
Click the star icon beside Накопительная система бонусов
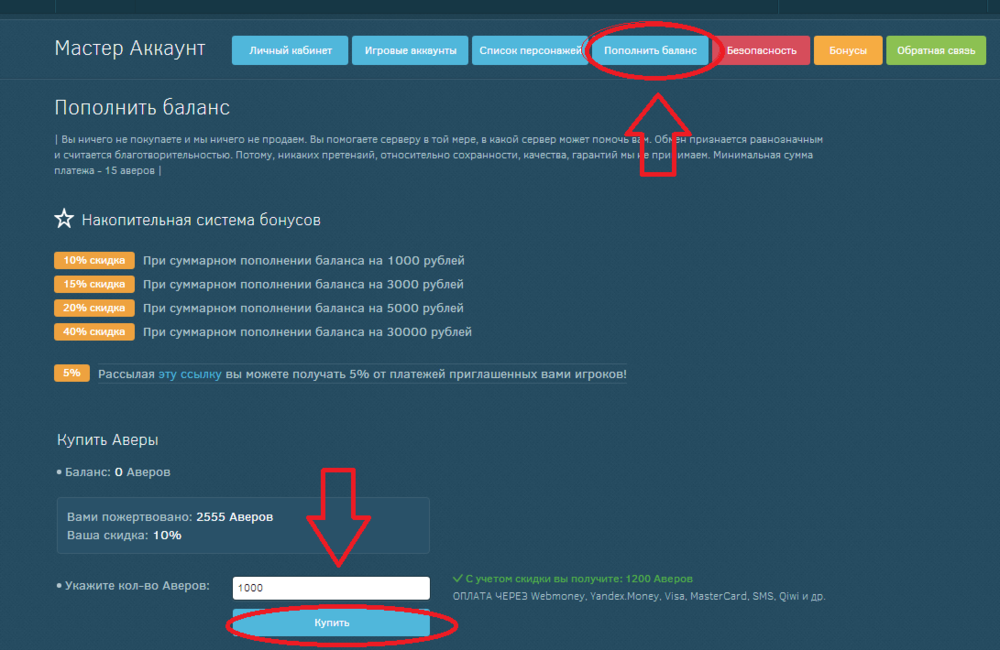(64, 219)
